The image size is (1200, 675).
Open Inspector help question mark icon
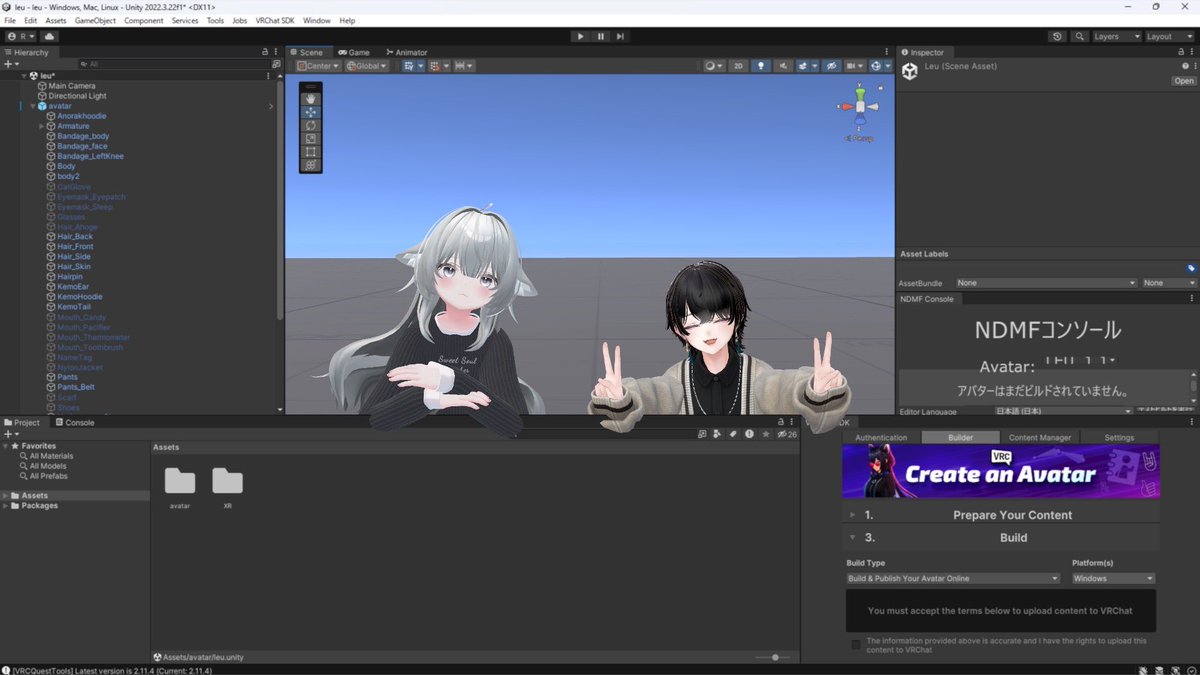(1185, 66)
